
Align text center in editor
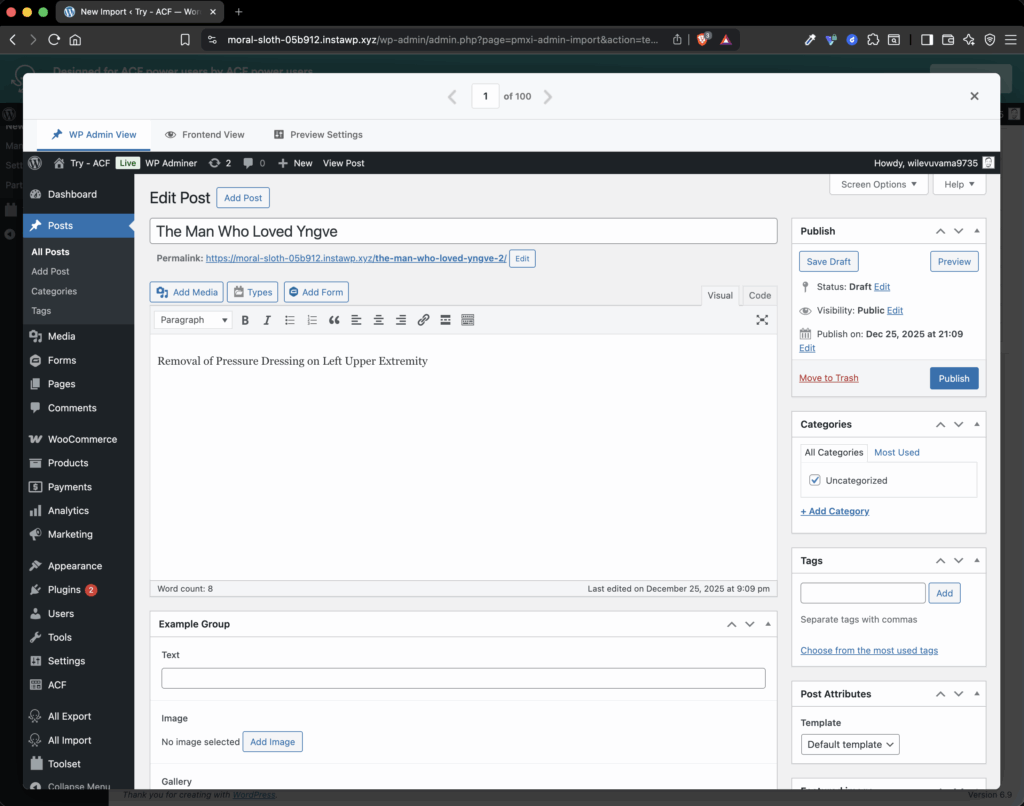(x=378, y=320)
